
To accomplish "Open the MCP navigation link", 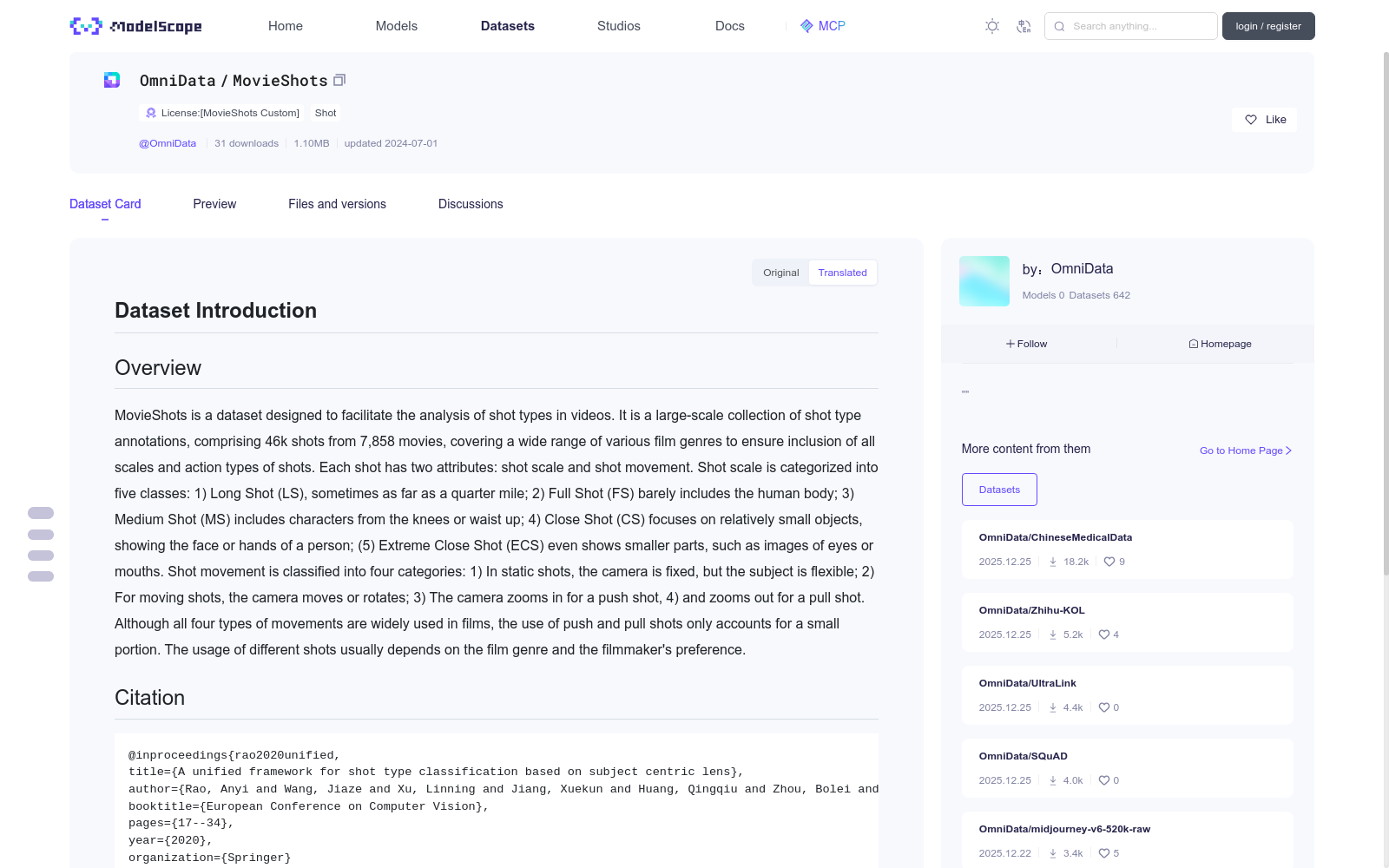I will (823, 26).
